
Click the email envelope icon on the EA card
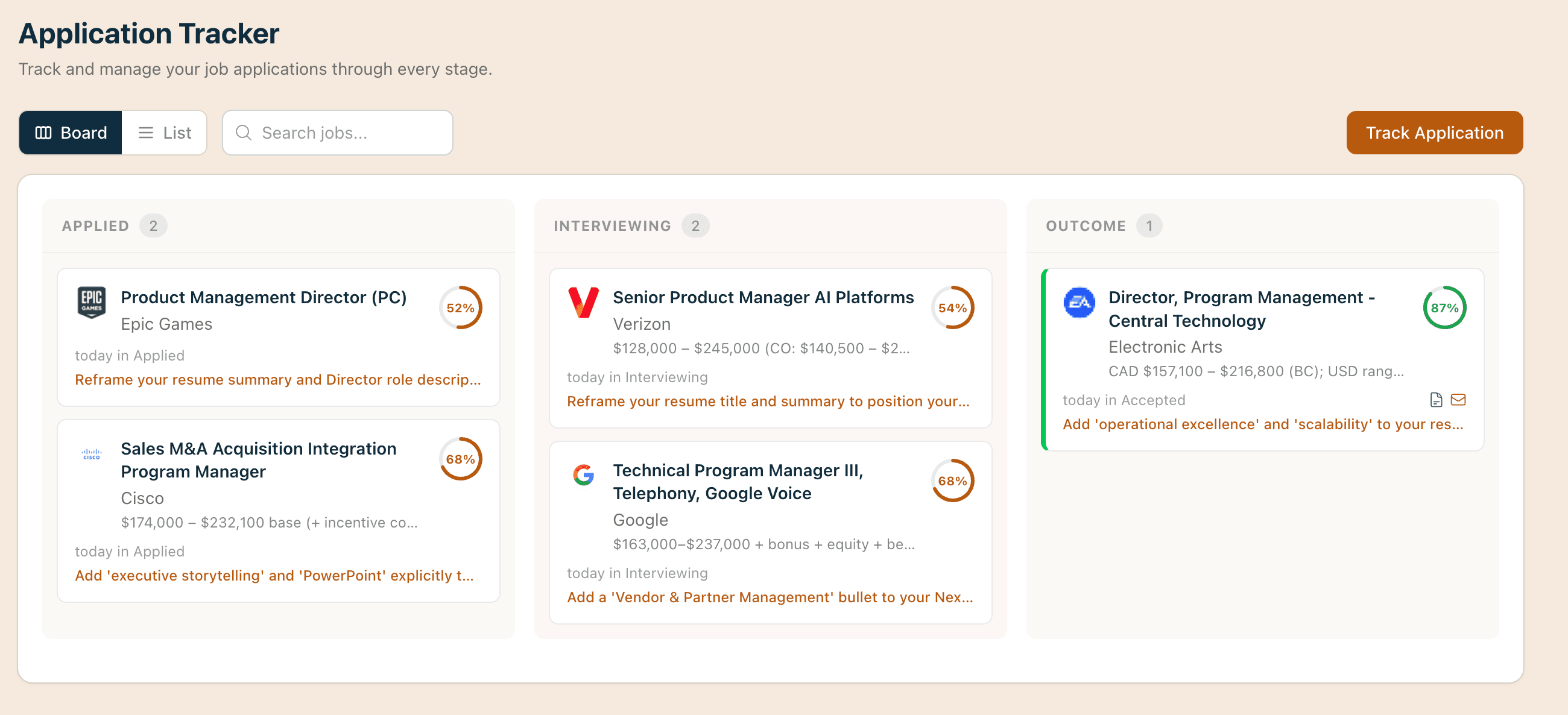pos(1459,400)
